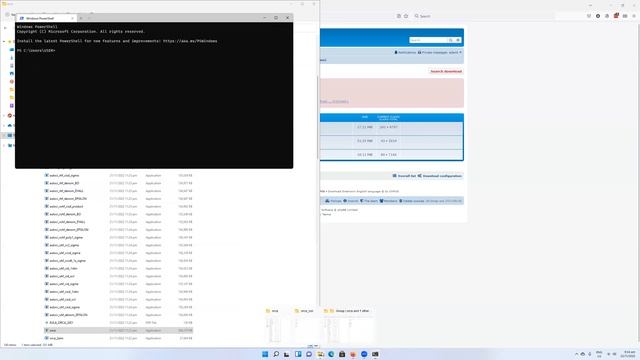Open taskbar Search magnifier
The height and width of the screenshot is (360, 640).
pos(276,354)
